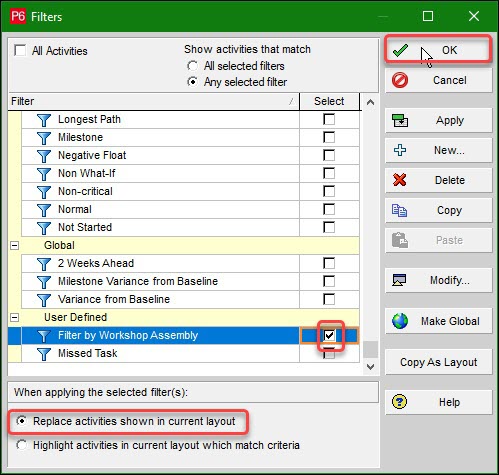Check the Normal select box

tap(329, 209)
